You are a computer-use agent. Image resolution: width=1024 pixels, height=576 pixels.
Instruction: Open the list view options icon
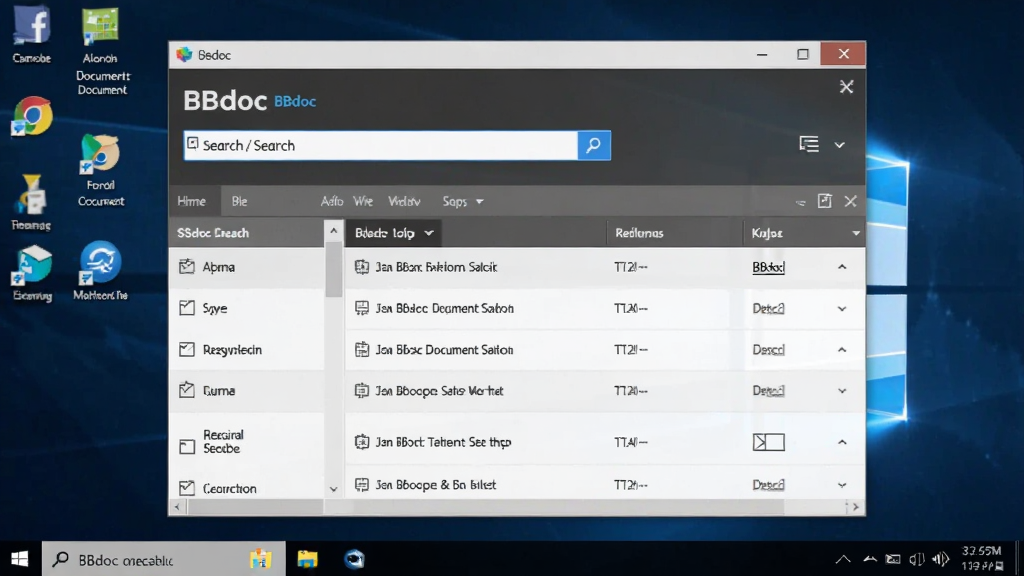pos(808,144)
